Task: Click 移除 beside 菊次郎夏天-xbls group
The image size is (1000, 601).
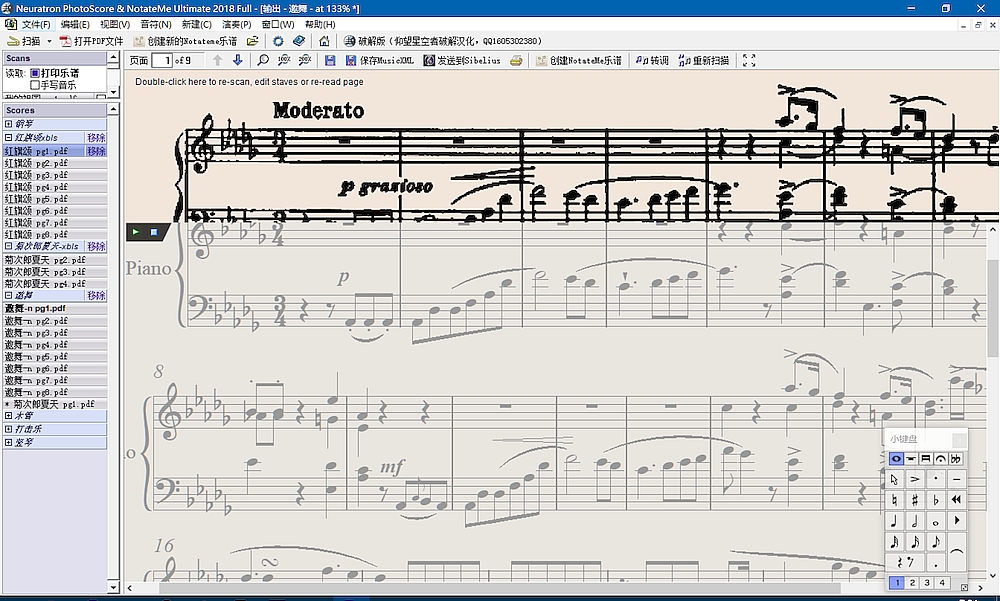Action: pos(96,246)
